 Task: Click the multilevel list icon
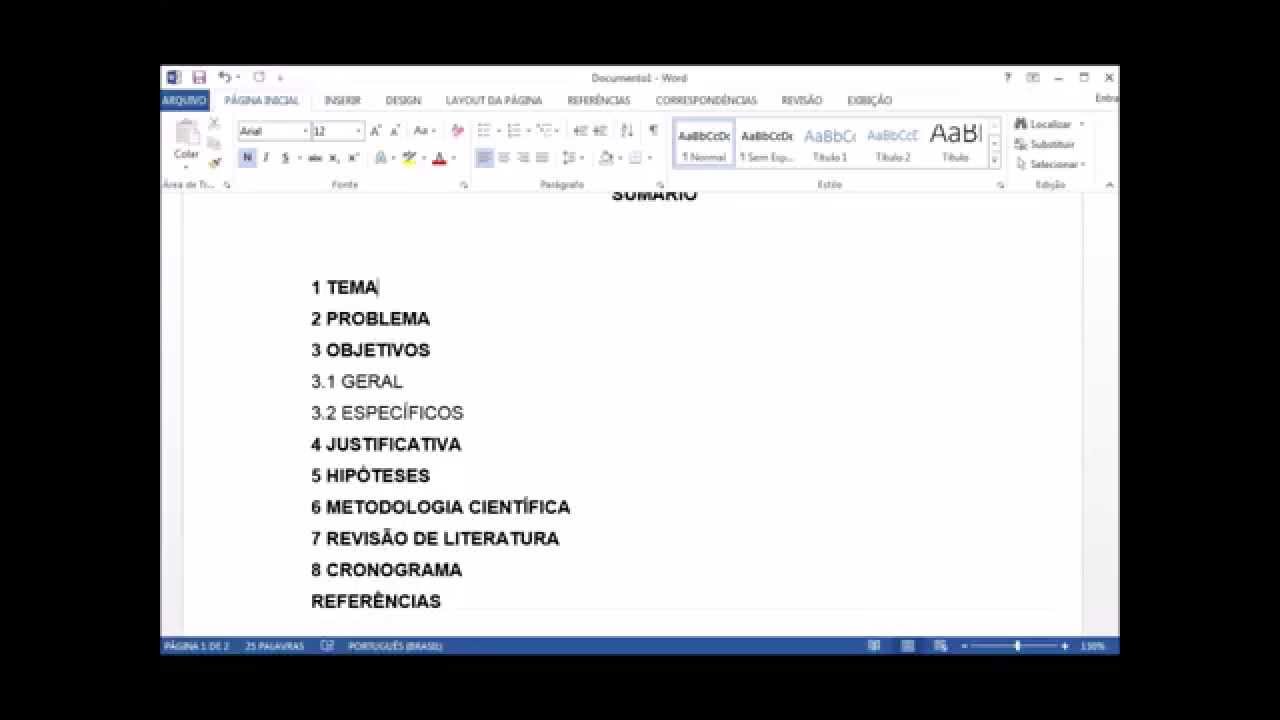pos(544,131)
